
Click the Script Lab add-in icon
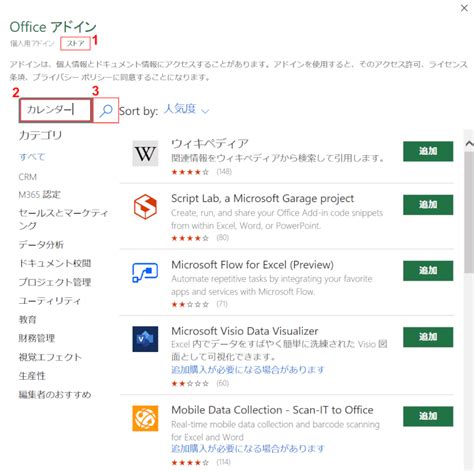(145, 206)
